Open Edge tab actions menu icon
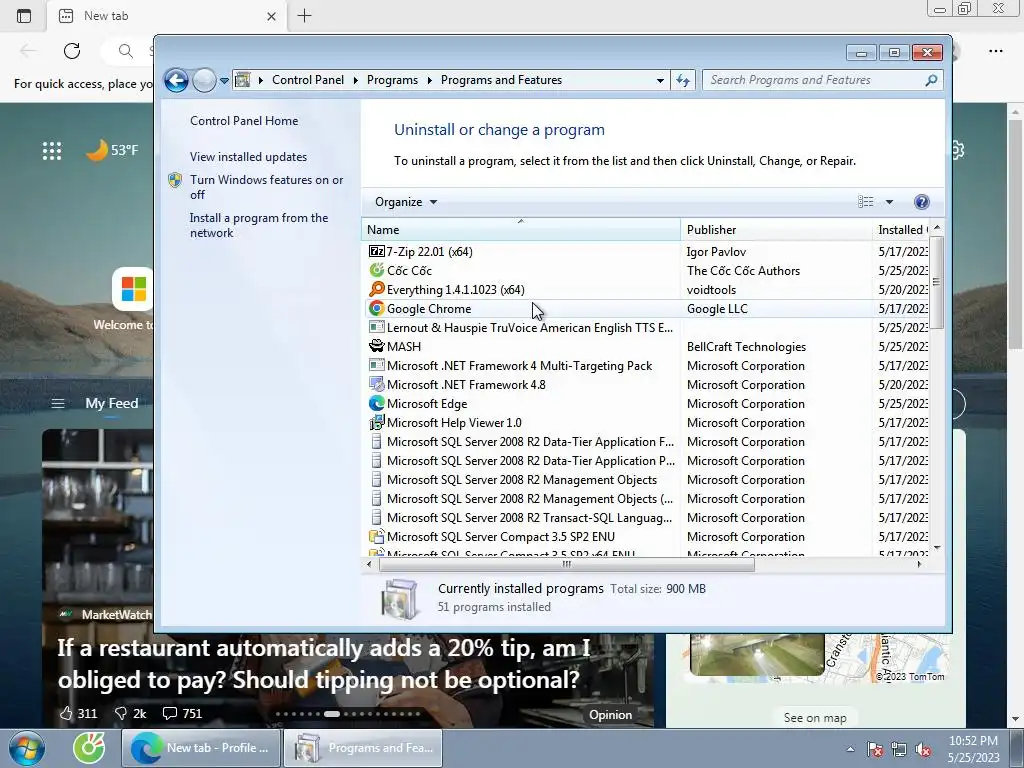Viewport: 1024px width, 768px height. click(24, 16)
